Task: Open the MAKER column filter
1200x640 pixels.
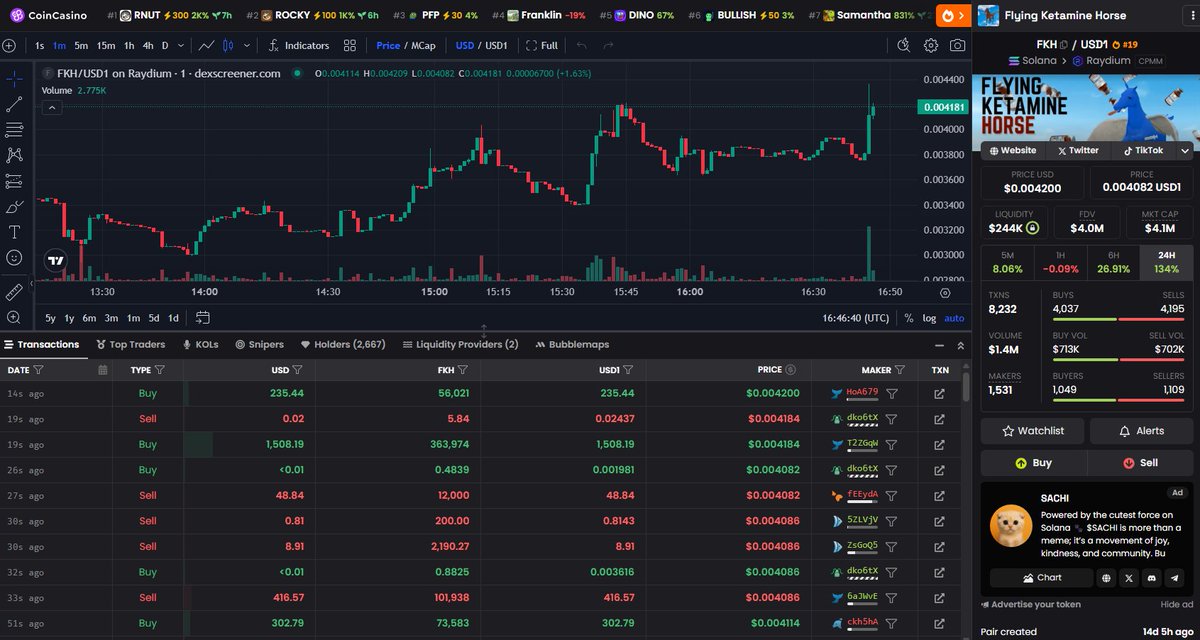Action: 900,370
